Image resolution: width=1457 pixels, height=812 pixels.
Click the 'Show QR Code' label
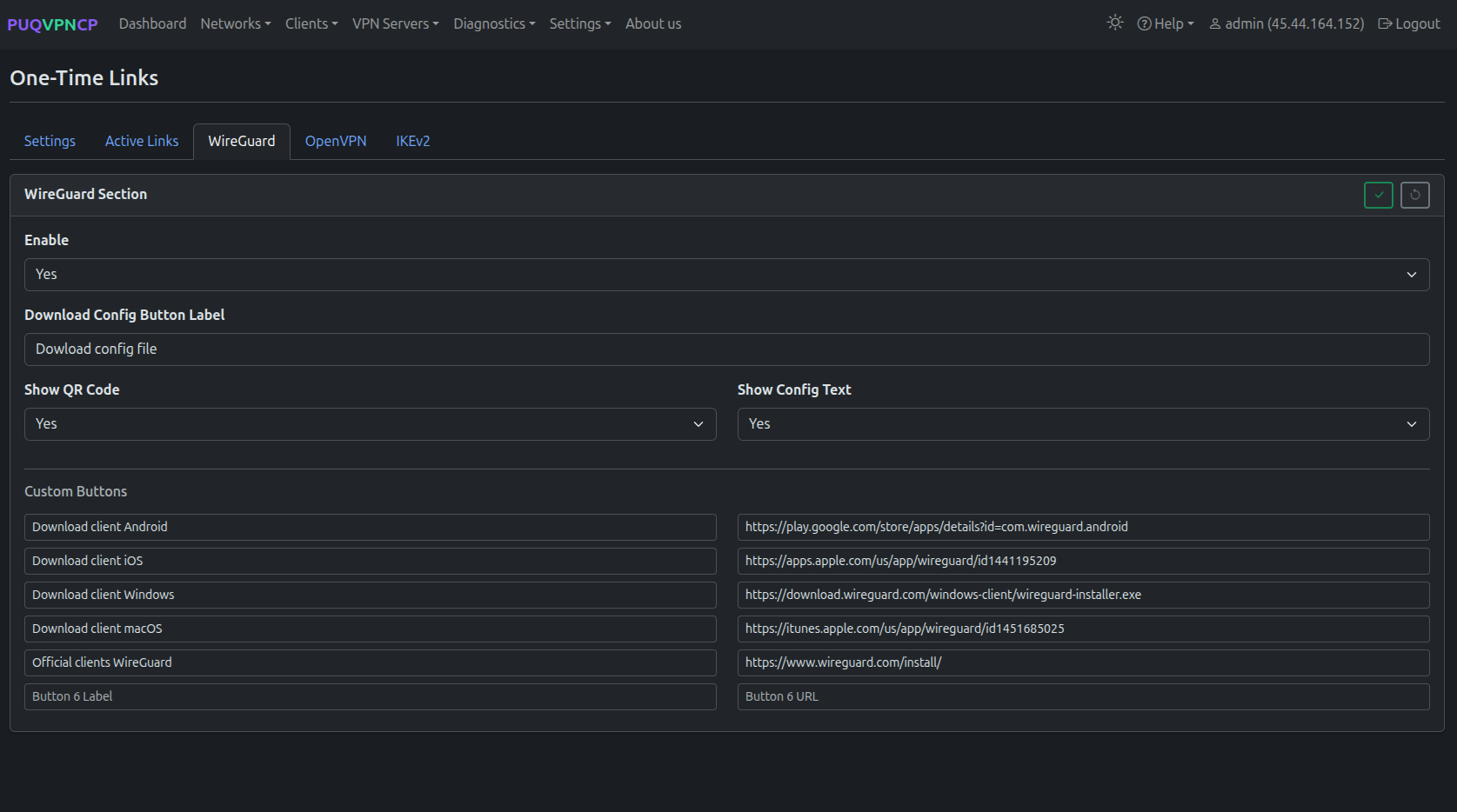point(72,389)
